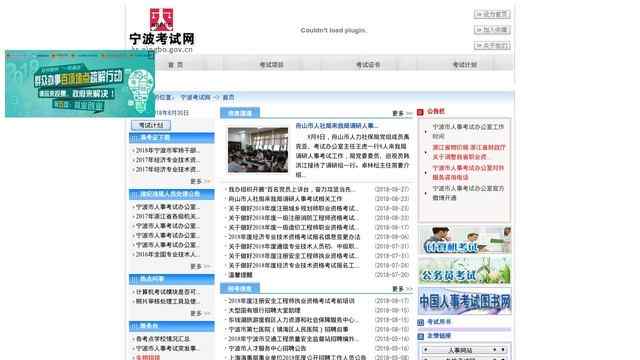Open the 舟山市人社局来我局调研人事 headline

(337, 126)
